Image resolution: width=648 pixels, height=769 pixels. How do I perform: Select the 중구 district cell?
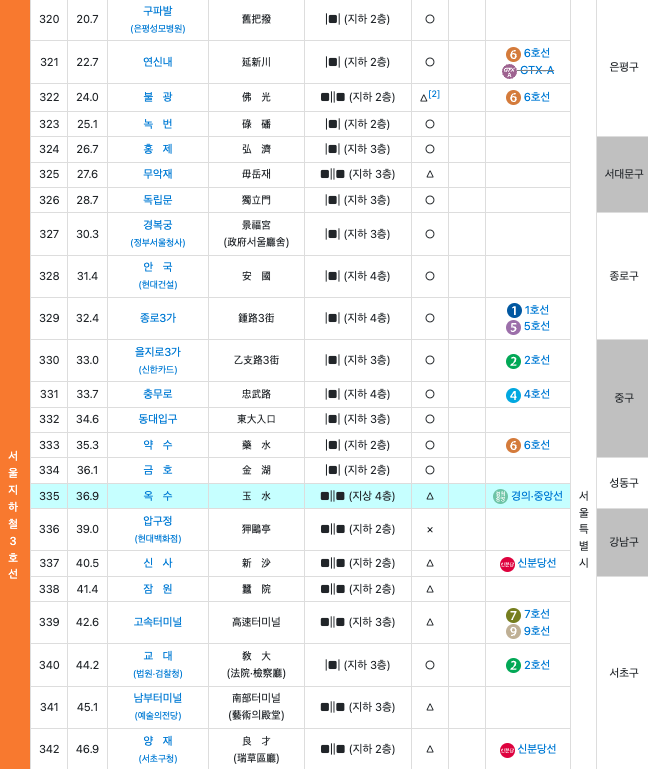point(623,398)
